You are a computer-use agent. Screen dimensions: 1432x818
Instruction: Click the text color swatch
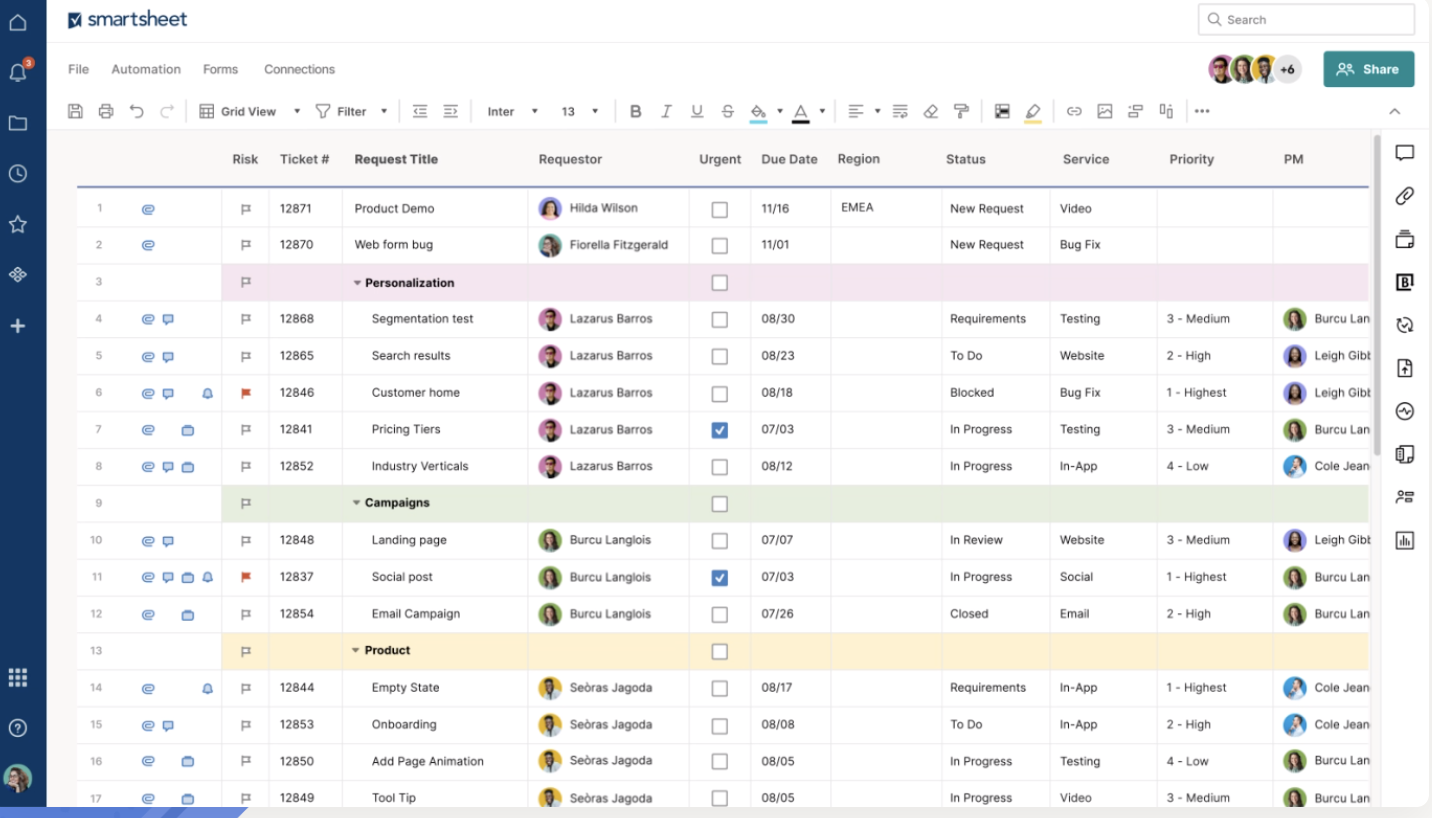(x=800, y=112)
